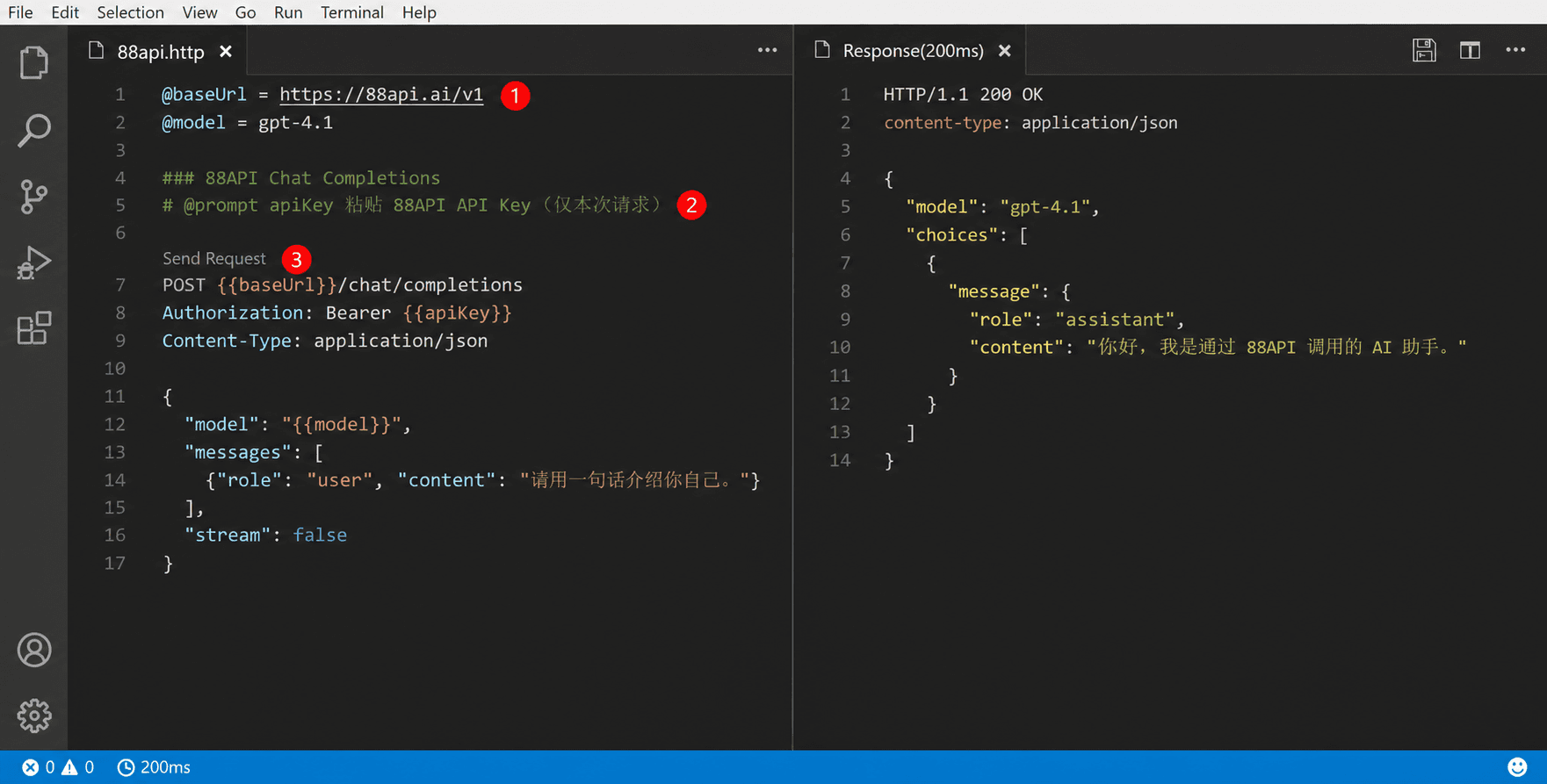
Task: Open the Explorer view in activity bar
Action: 33,62
